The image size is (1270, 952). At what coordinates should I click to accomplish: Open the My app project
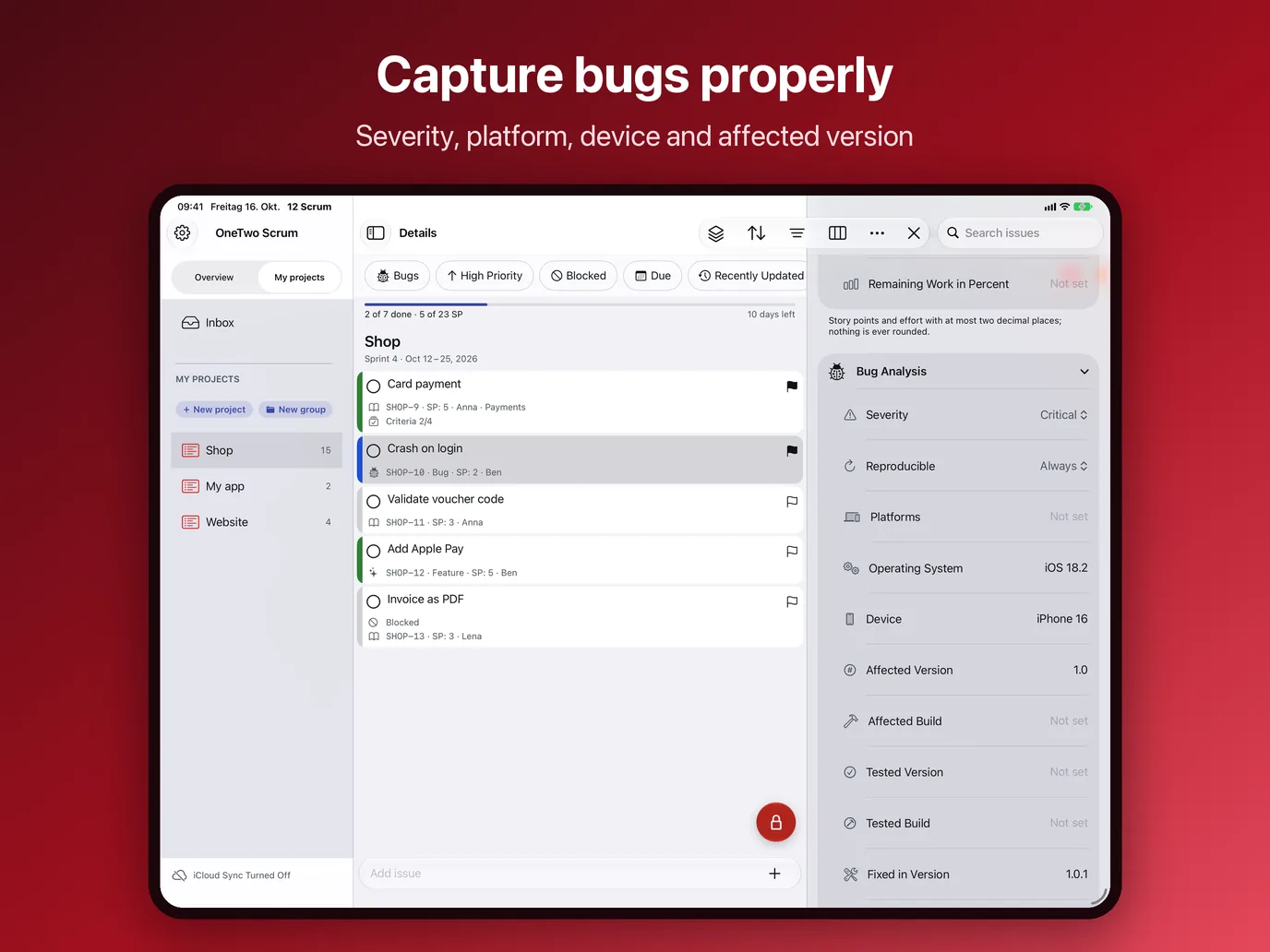[257, 486]
